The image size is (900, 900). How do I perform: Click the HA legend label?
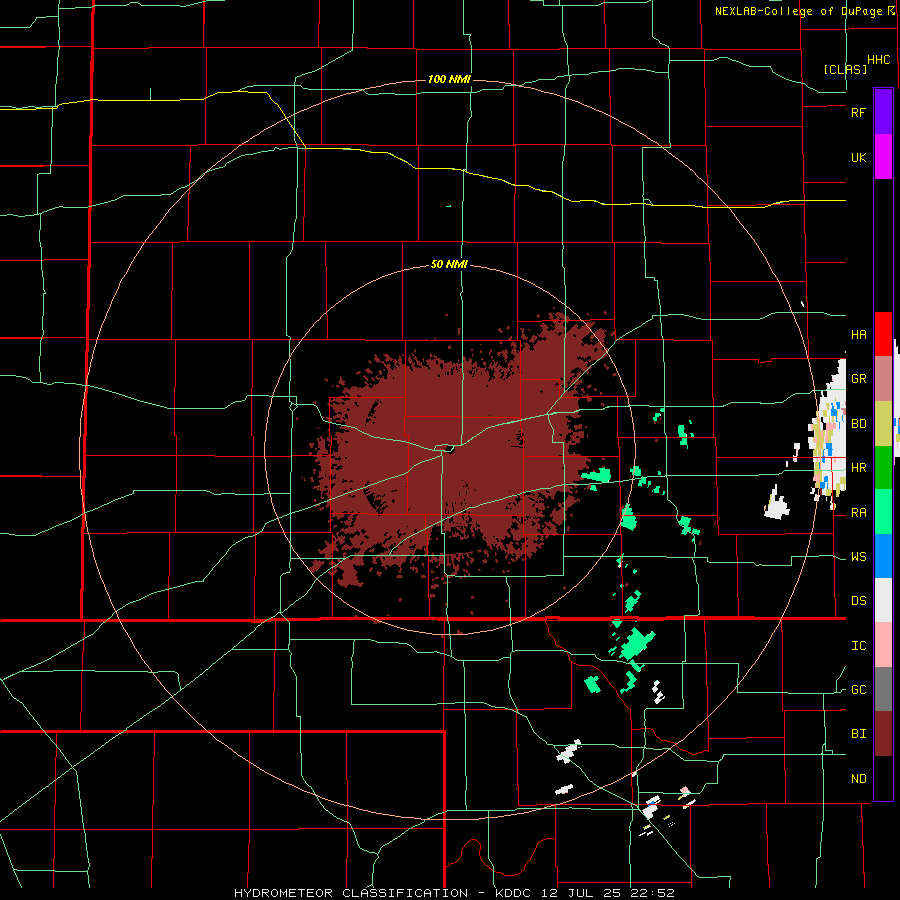tap(859, 335)
